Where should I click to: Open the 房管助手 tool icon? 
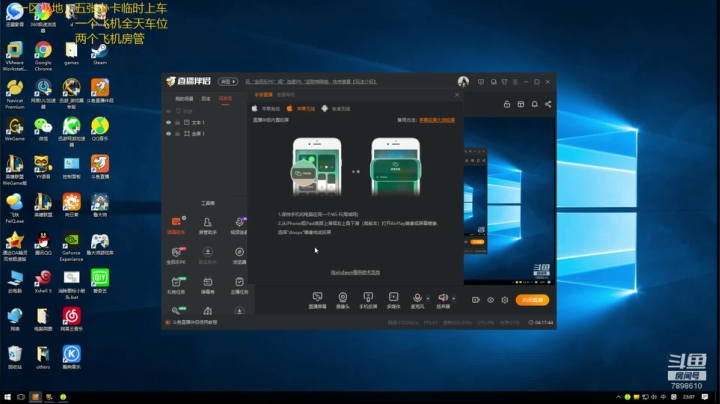coord(208,226)
